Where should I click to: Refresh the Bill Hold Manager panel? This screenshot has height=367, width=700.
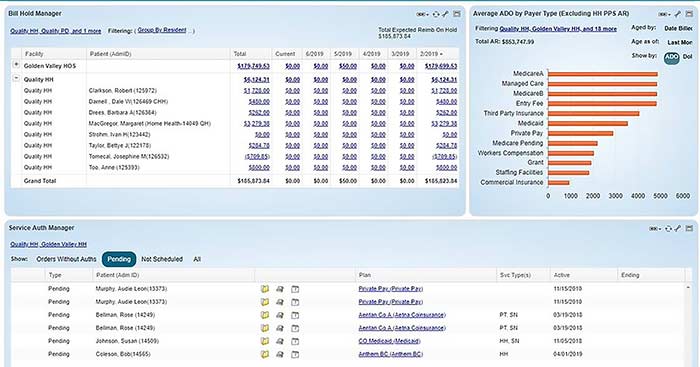click(436, 14)
